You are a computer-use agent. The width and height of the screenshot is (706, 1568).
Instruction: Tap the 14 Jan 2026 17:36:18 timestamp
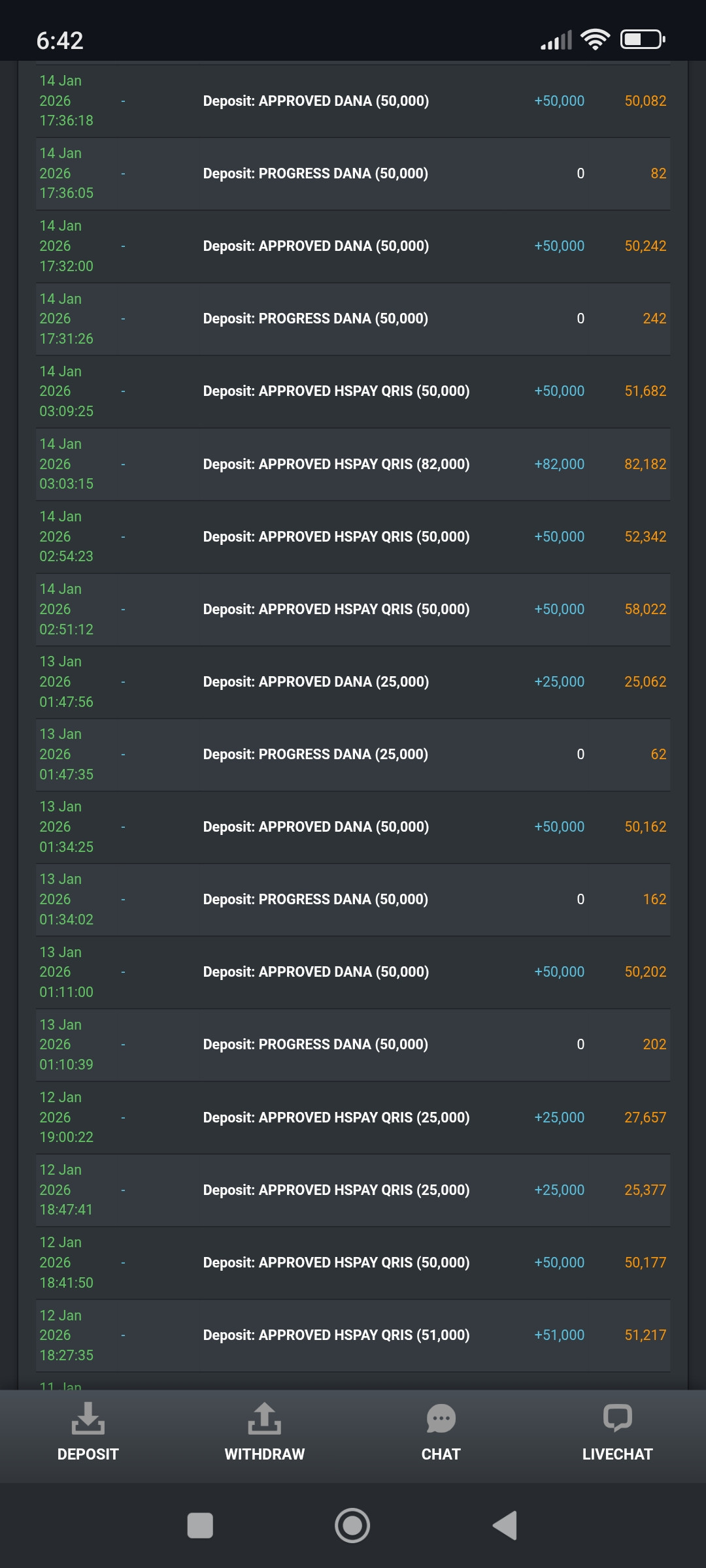(x=66, y=101)
